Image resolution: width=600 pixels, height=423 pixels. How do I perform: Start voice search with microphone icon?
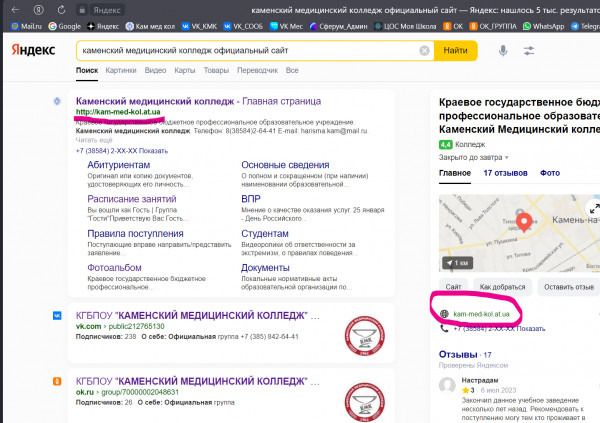(x=503, y=51)
